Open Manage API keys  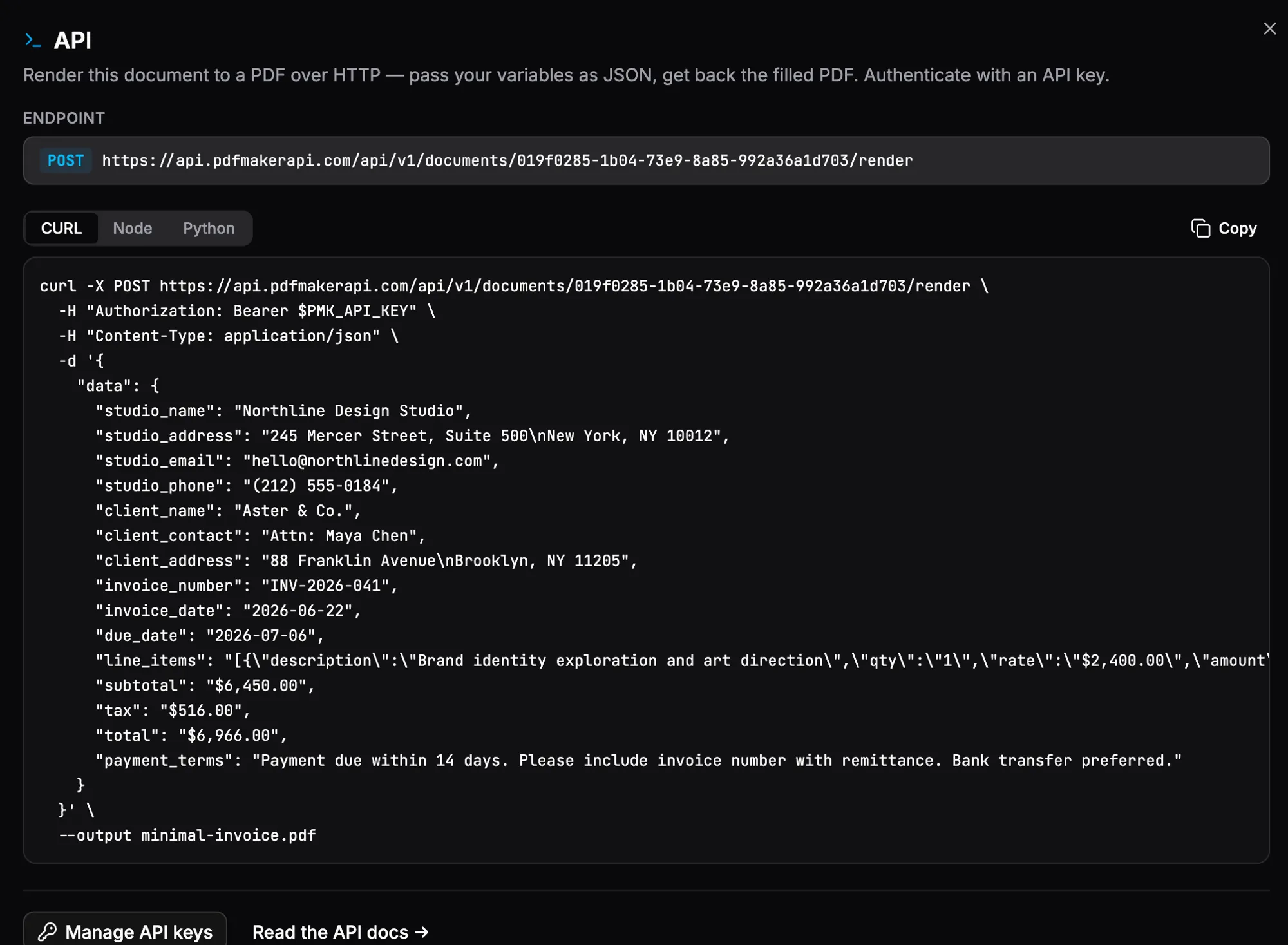(x=125, y=931)
